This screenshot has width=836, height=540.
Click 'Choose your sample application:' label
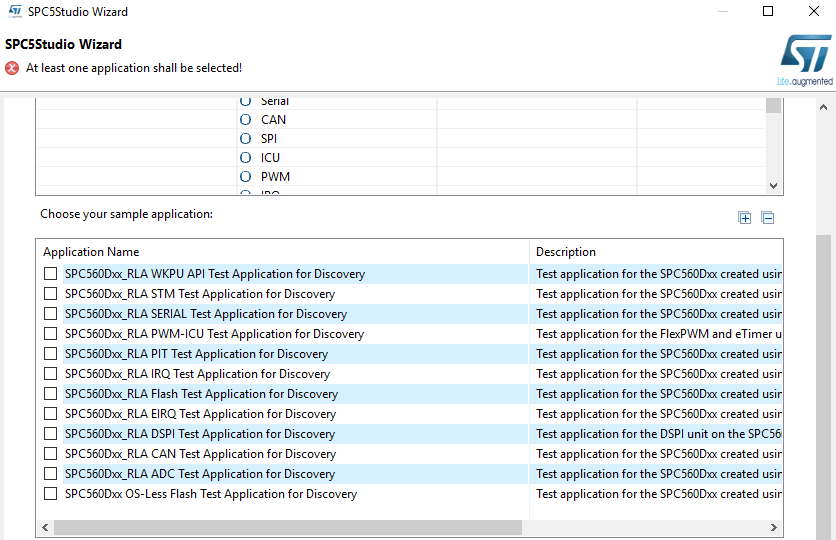(x=126, y=214)
